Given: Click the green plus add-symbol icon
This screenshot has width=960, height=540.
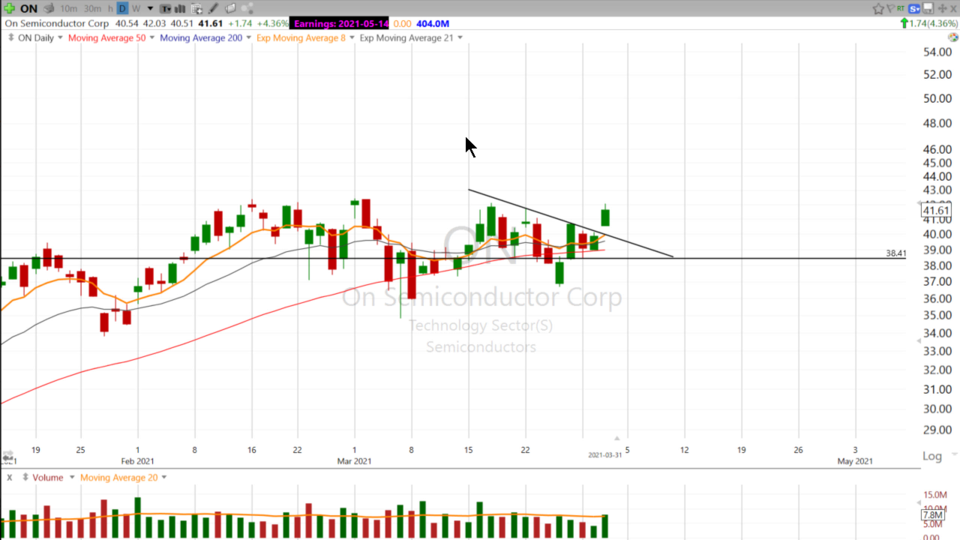Looking at the screenshot, I should tap(9, 9).
